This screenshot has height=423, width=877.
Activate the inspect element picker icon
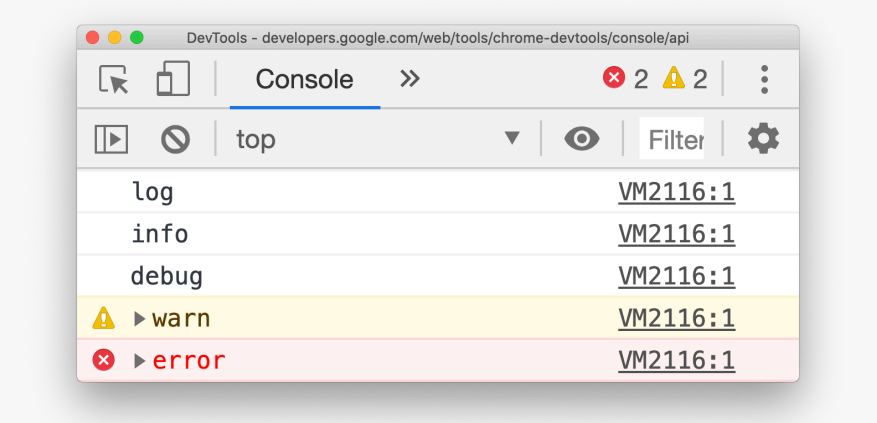coord(115,79)
